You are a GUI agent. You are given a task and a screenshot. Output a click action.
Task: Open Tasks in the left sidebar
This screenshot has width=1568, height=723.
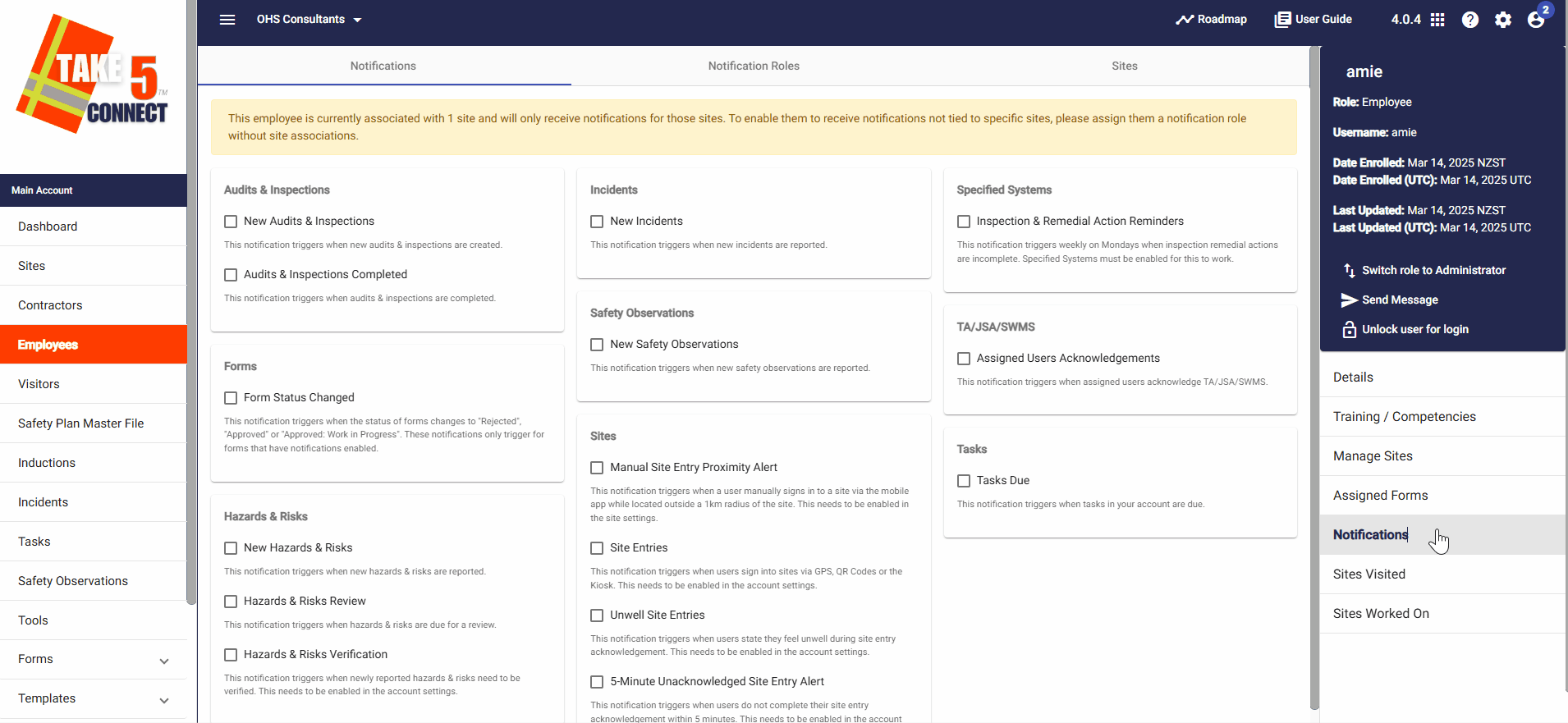[94, 542]
